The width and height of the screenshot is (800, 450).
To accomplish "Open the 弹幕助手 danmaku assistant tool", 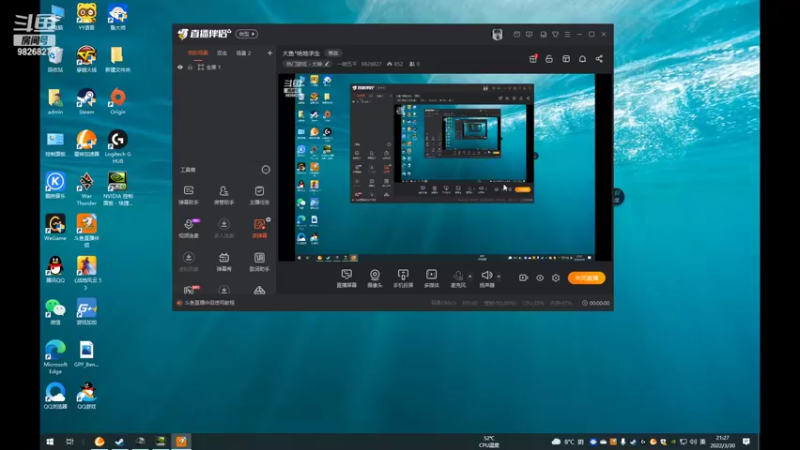I will [188, 195].
